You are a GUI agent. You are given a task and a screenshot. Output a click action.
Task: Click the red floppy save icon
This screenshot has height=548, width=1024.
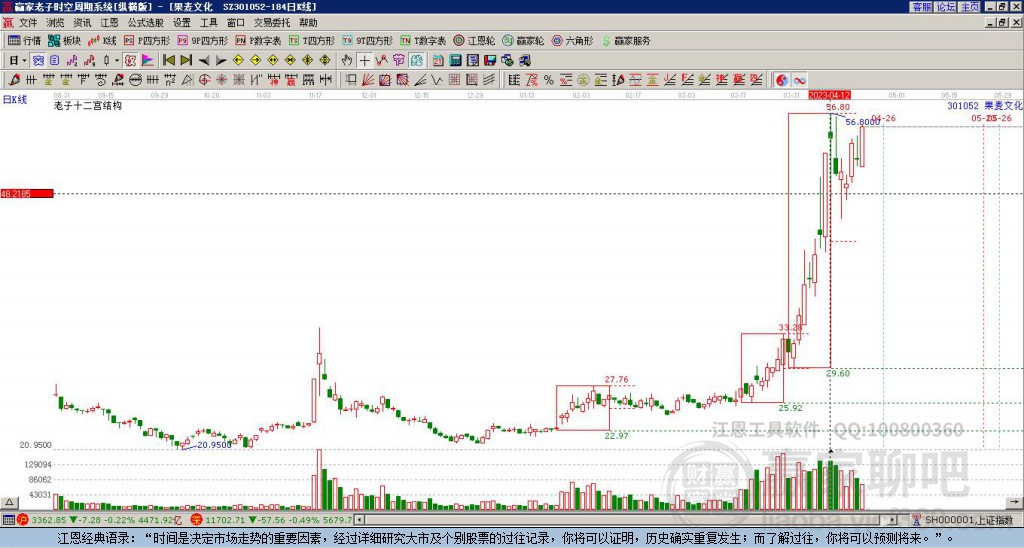[490, 61]
